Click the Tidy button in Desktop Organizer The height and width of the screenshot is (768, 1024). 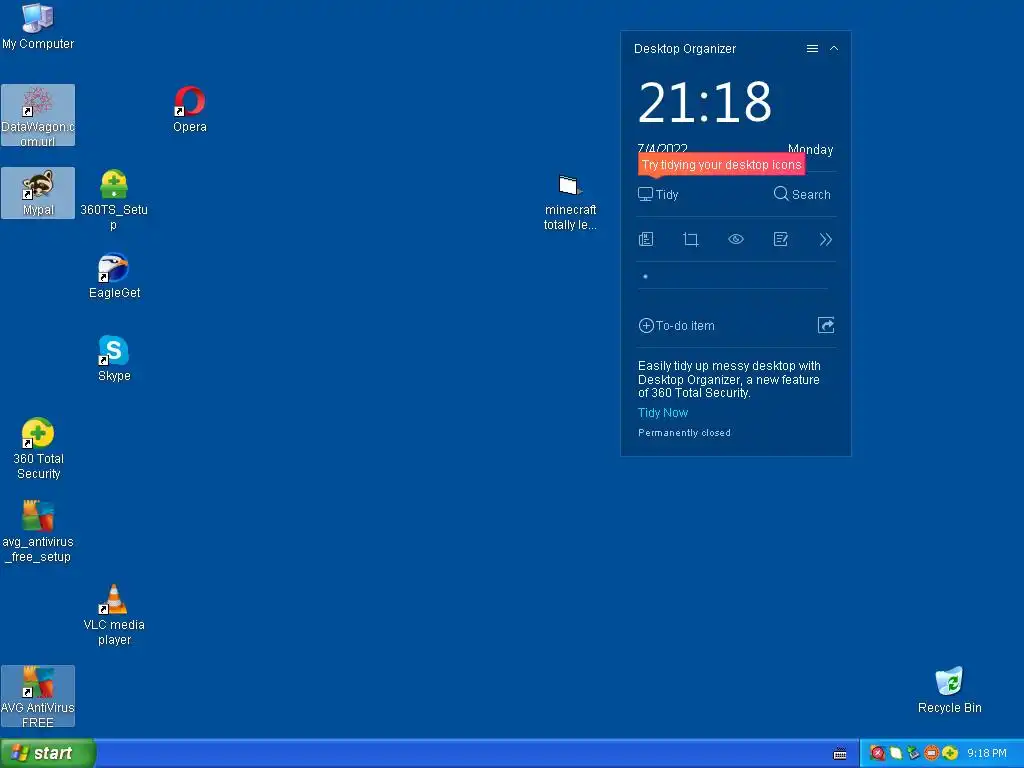[x=658, y=194]
